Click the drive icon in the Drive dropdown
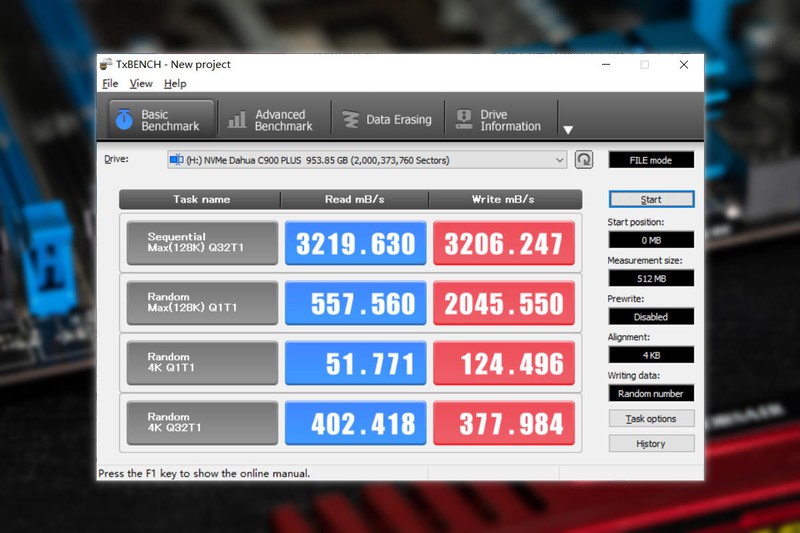Viewport: 800px width, 533px height. pyautogui.click(x=177, y=160)
